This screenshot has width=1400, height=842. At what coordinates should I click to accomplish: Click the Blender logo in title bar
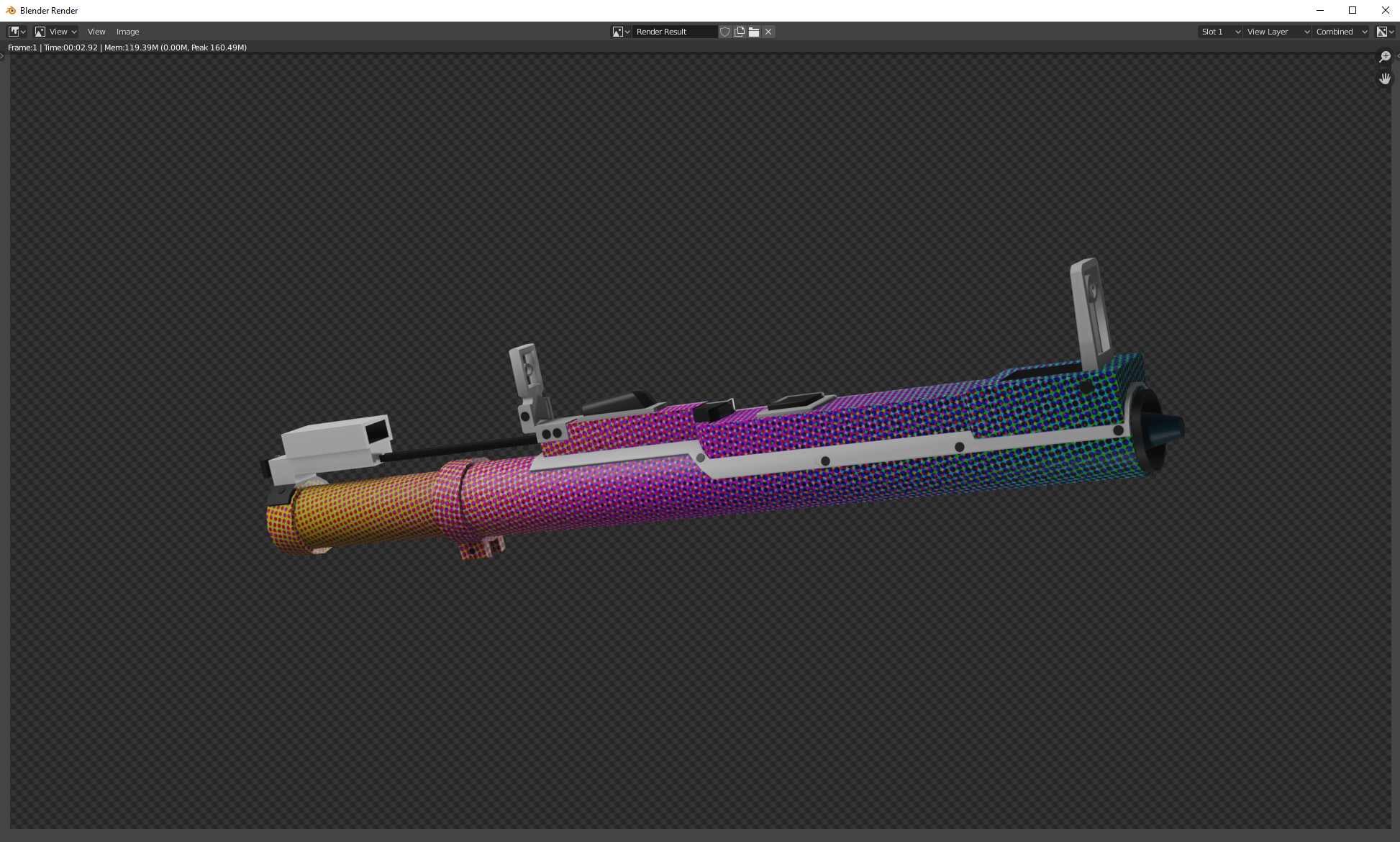pos(10,10)
